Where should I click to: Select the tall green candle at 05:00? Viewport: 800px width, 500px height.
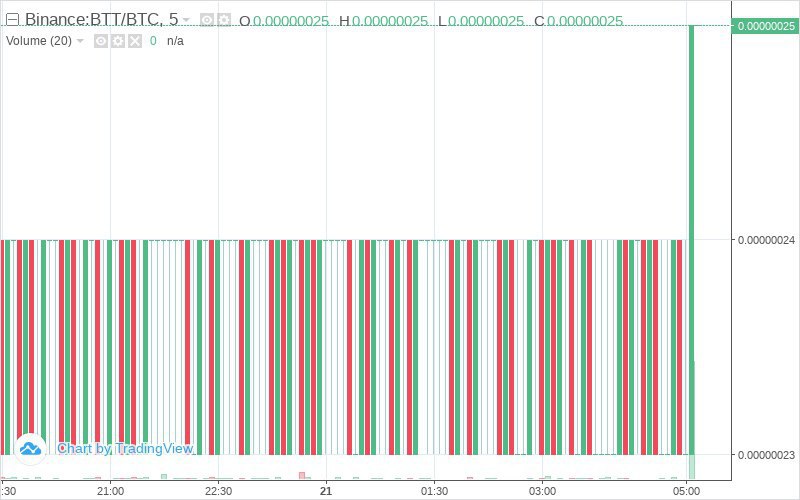click(x=692, y=240)
